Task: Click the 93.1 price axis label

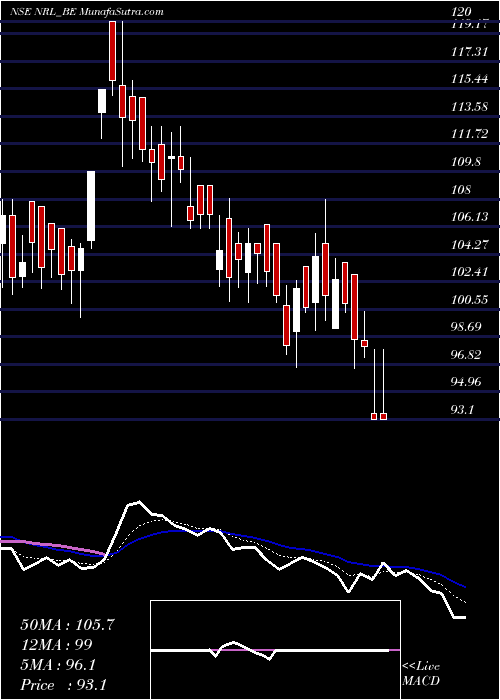Action: point(462,409)
